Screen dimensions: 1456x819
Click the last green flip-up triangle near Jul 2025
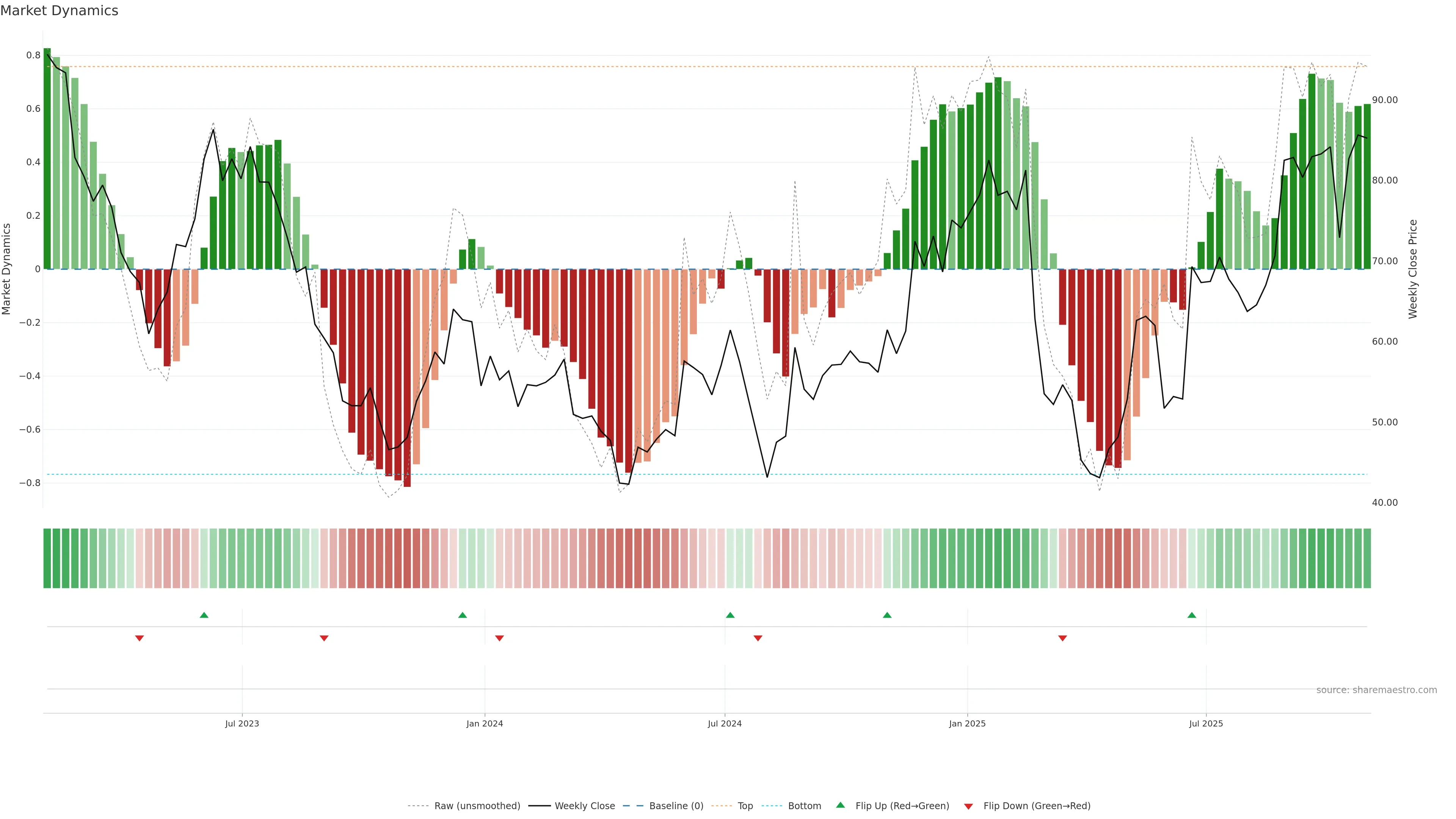pyautogui.click(x=1191, y=615)
